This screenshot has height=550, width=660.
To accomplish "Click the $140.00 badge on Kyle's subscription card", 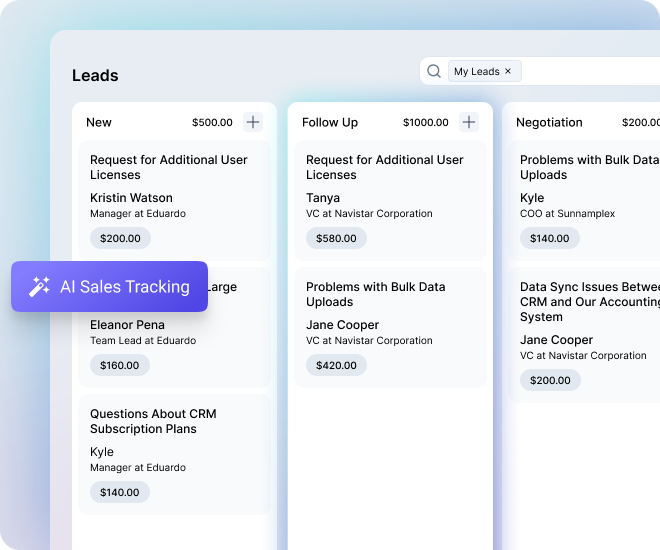I will click(x=120, y=492).
